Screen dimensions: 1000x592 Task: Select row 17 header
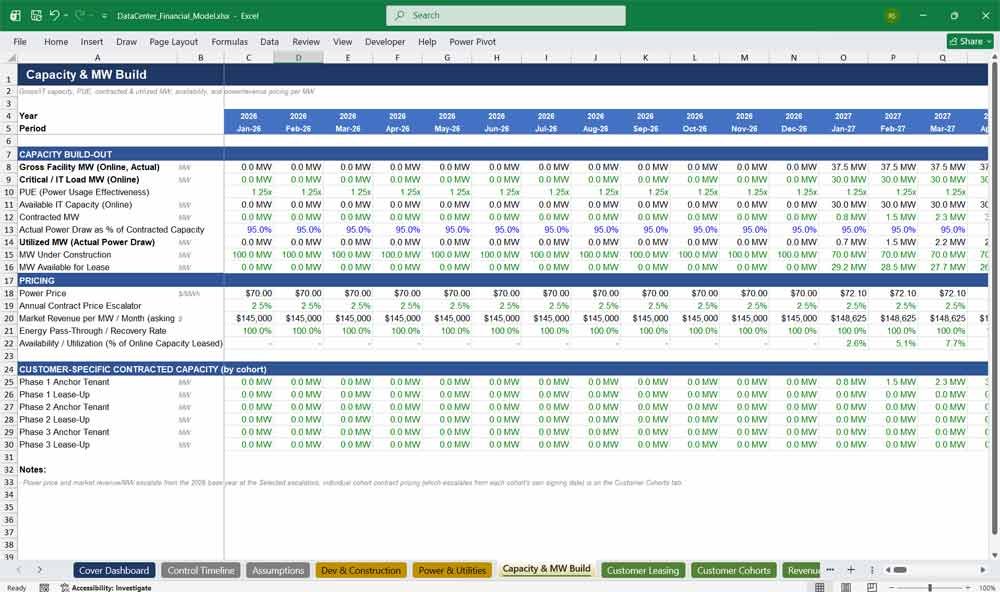[9, 281]
